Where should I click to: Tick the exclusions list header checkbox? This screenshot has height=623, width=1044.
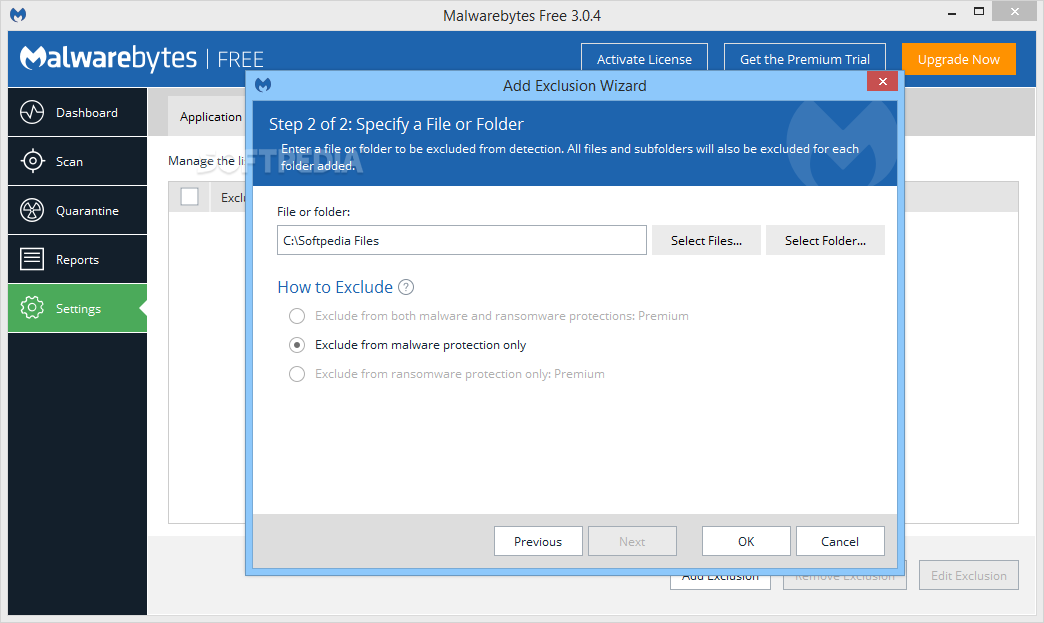point(190,196)
